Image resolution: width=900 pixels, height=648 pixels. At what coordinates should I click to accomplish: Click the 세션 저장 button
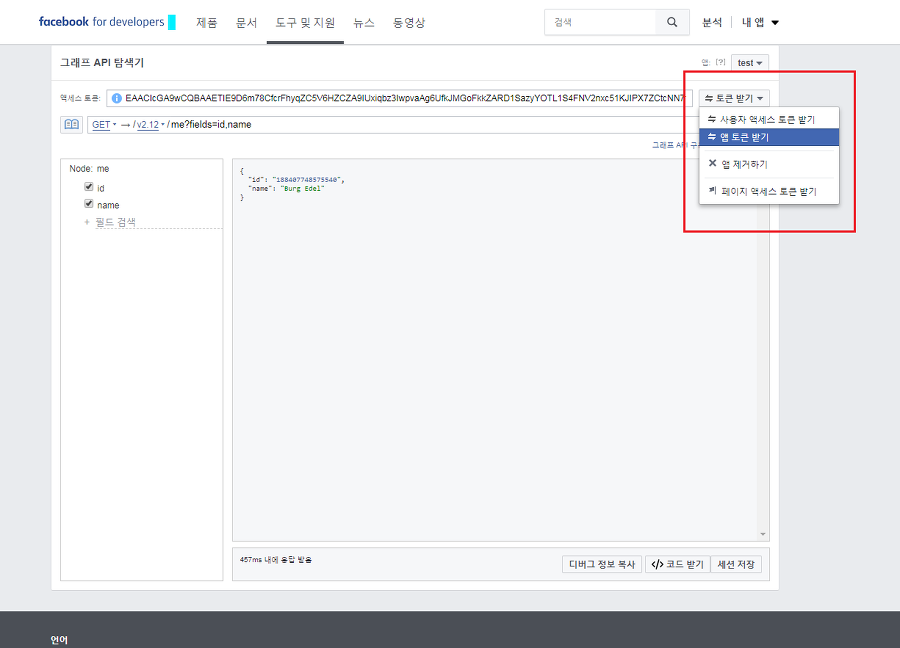coord(736,564)
